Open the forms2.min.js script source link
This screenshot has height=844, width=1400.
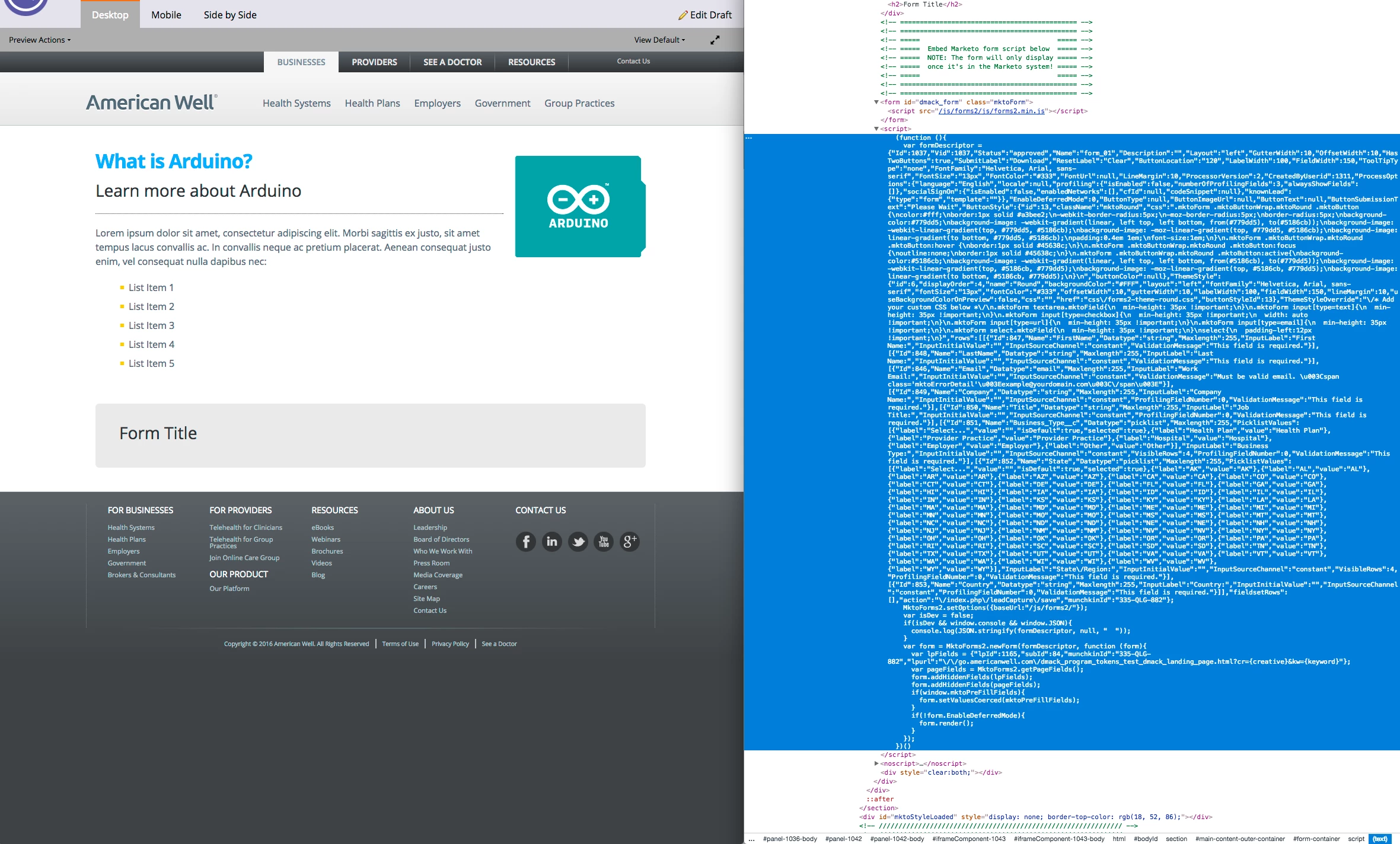pos(991,111)
